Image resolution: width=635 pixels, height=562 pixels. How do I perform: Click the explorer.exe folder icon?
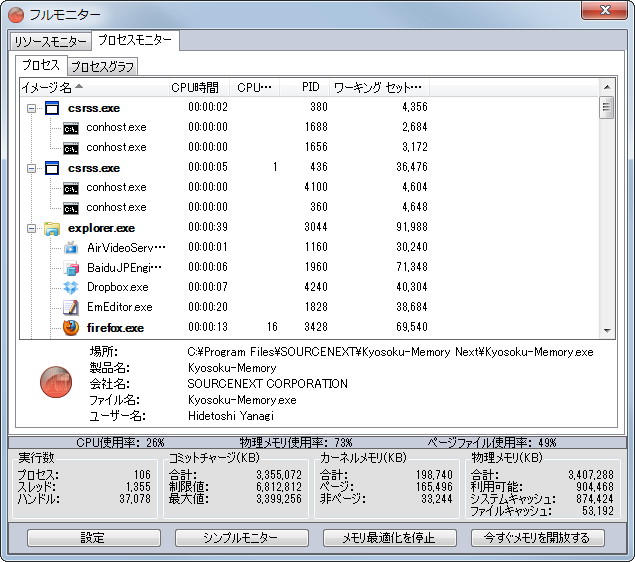pos(52,228)
